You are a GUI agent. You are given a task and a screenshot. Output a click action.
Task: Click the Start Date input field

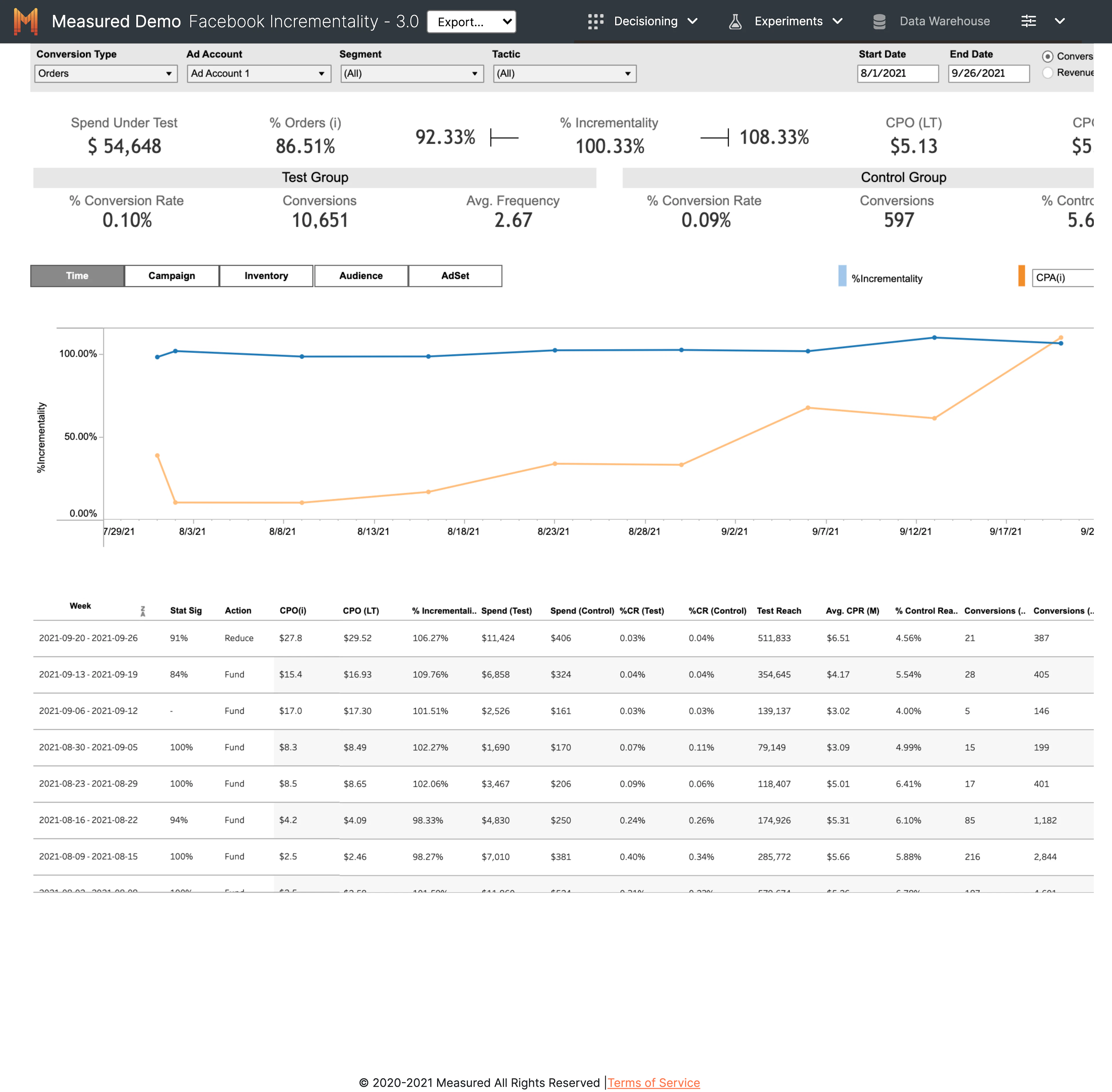coord(897,73)
